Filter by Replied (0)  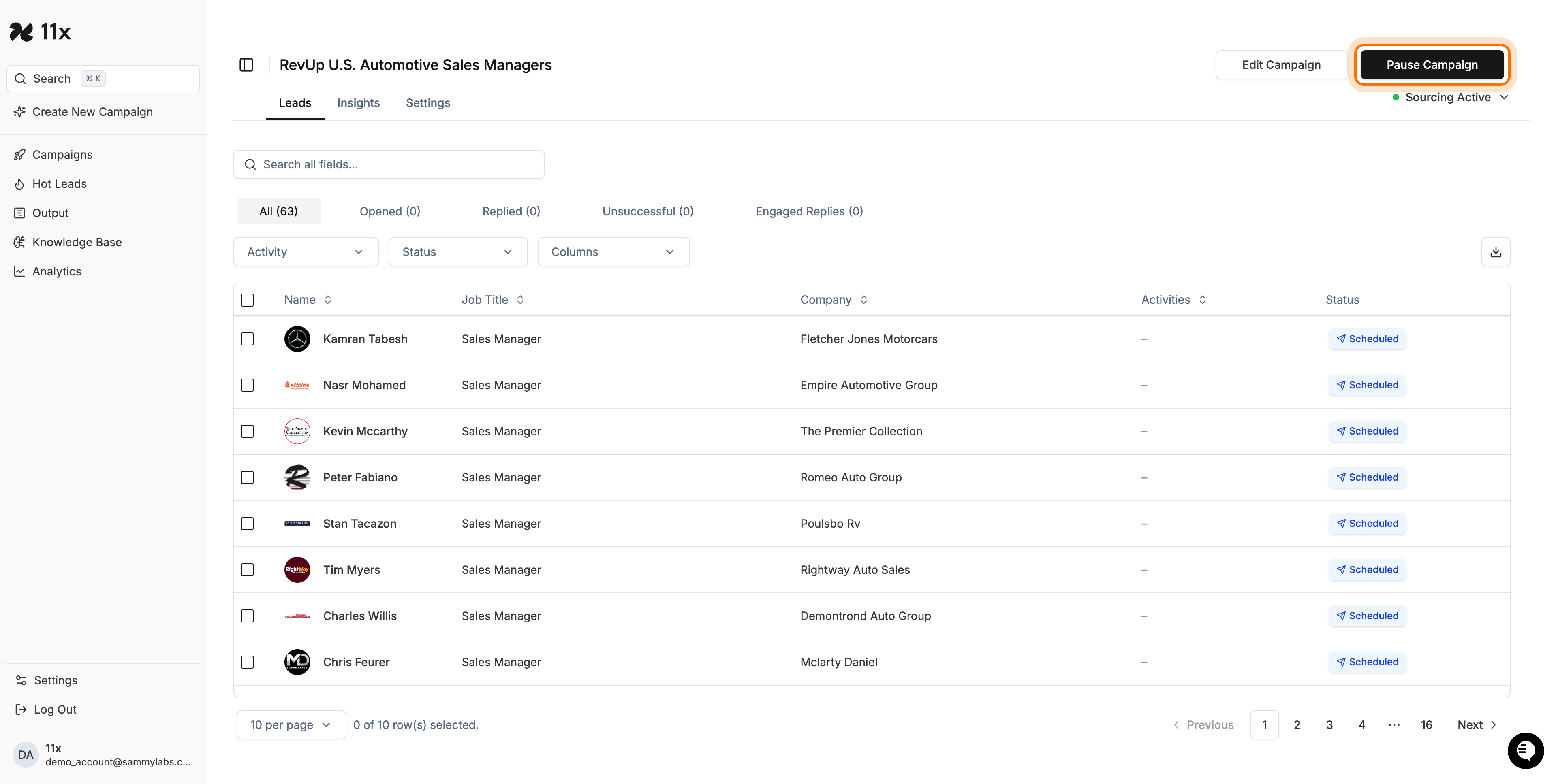pyautogui.click(x=511, y=211)
